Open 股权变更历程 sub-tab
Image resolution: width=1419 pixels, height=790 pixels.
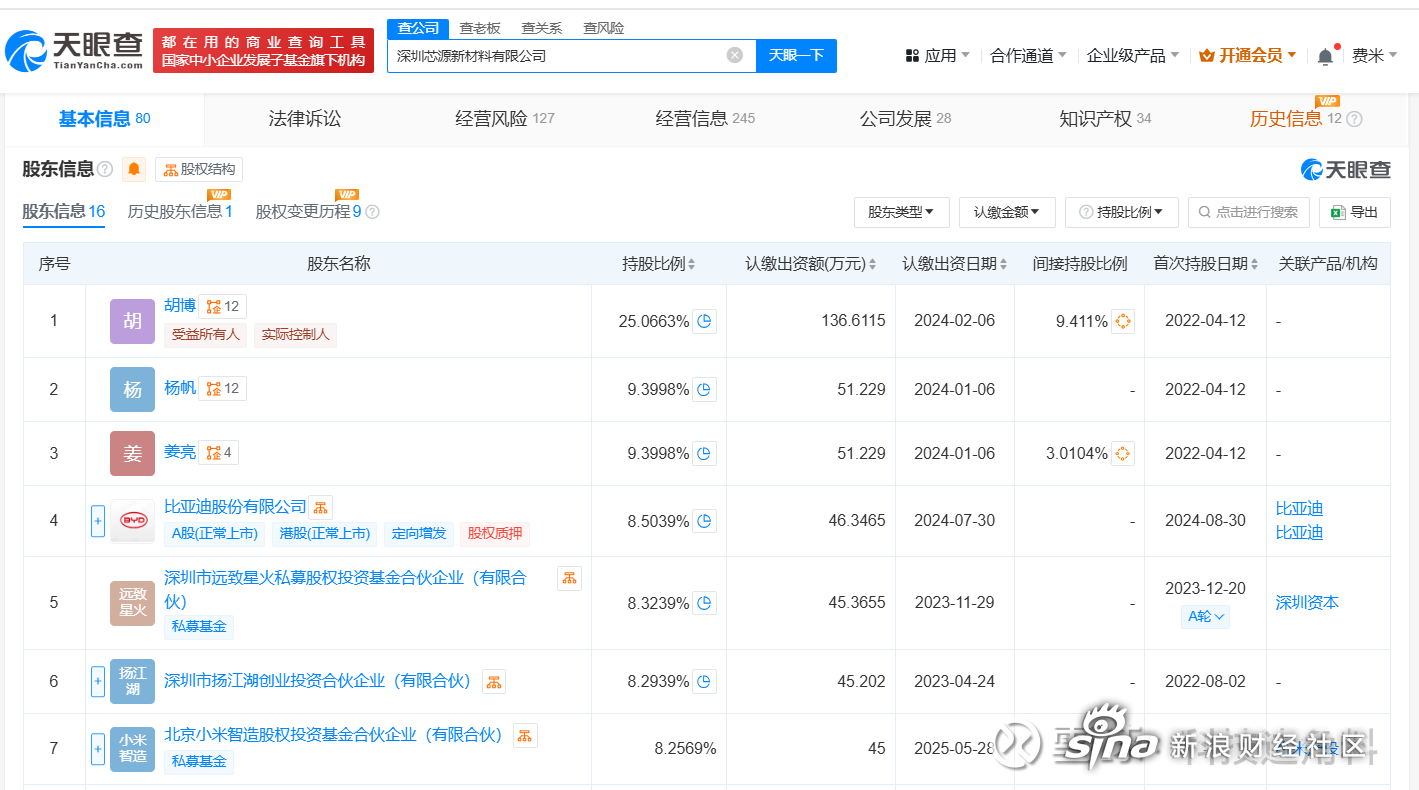pyautogui.click(x=309, y=212)
